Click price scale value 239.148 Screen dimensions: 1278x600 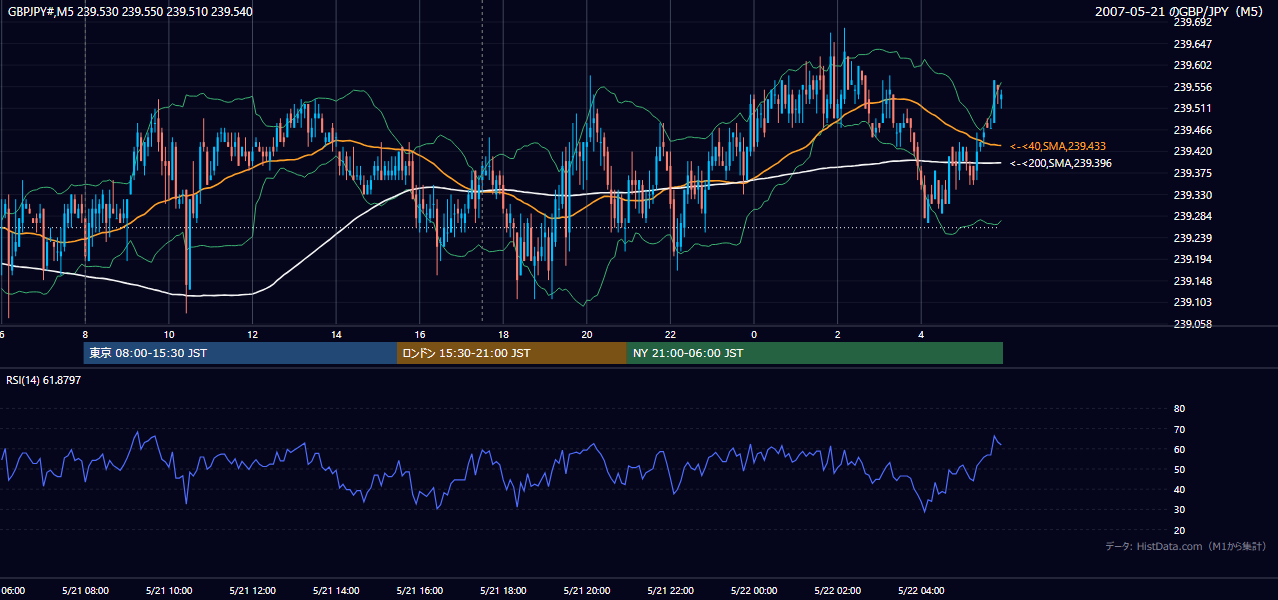pyautogui.click(x=1192, y=281)
